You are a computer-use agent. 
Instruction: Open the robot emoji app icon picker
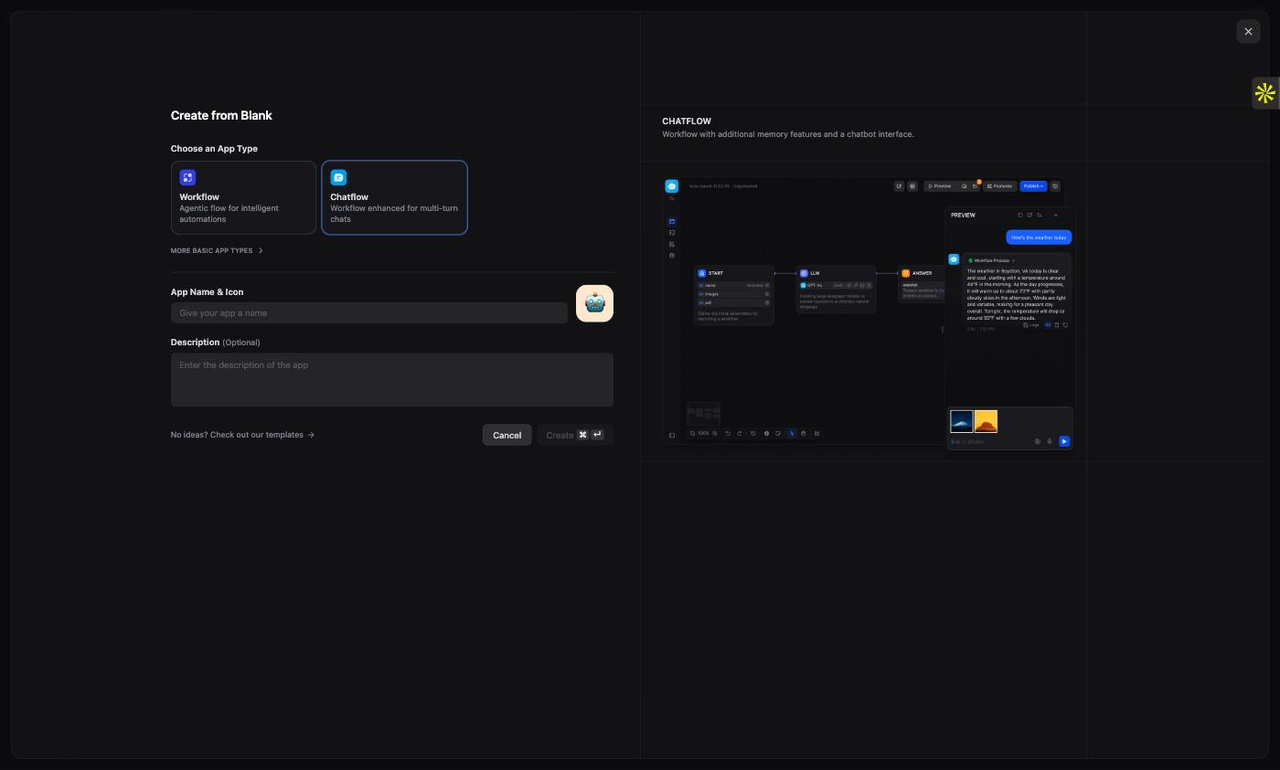(x=594, y=303)
